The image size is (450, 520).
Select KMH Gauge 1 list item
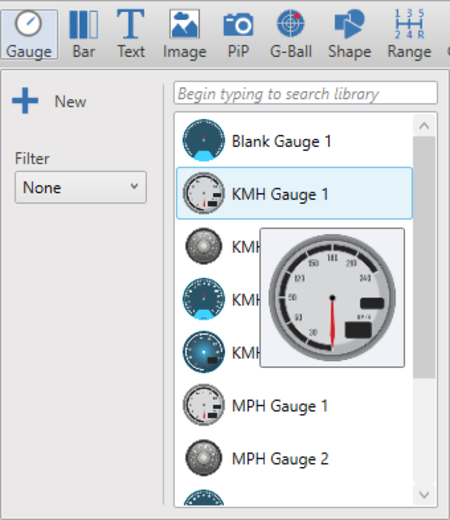tap(294, 193)
